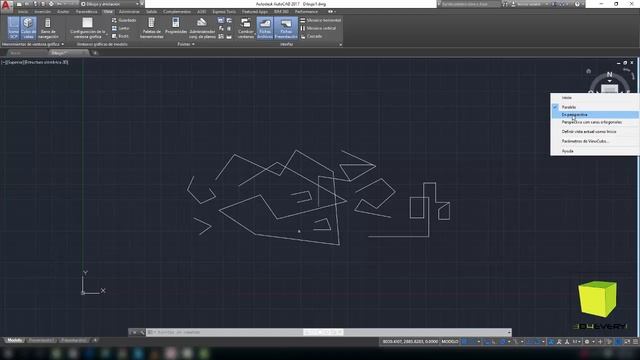
Task: Click Mosaico horizontal
Action: click(320, 20)
